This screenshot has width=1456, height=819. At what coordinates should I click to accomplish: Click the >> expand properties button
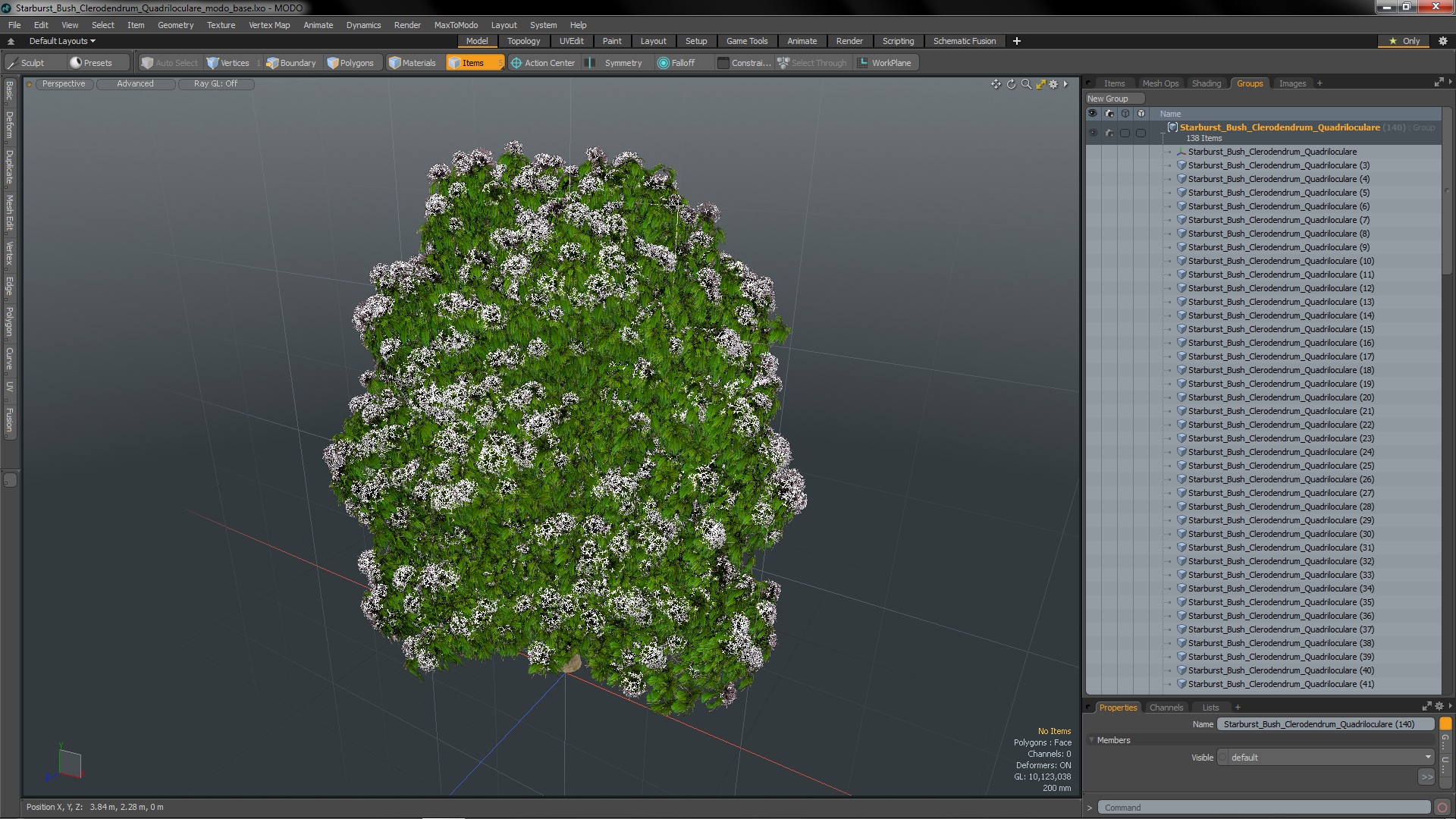(x=1426, y=777)
